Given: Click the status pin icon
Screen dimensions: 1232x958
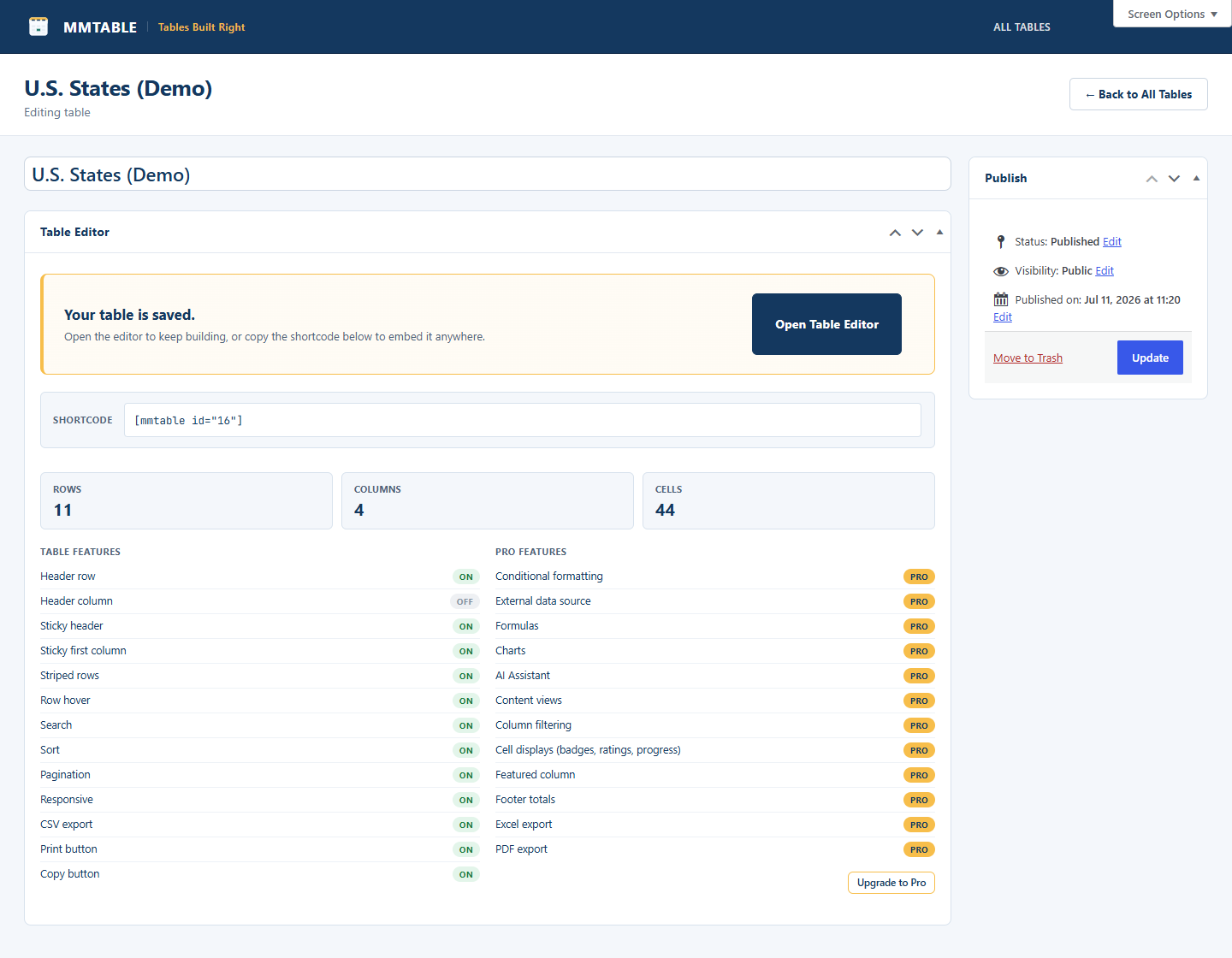Looking at the screenshot, I should [1001, 242].
